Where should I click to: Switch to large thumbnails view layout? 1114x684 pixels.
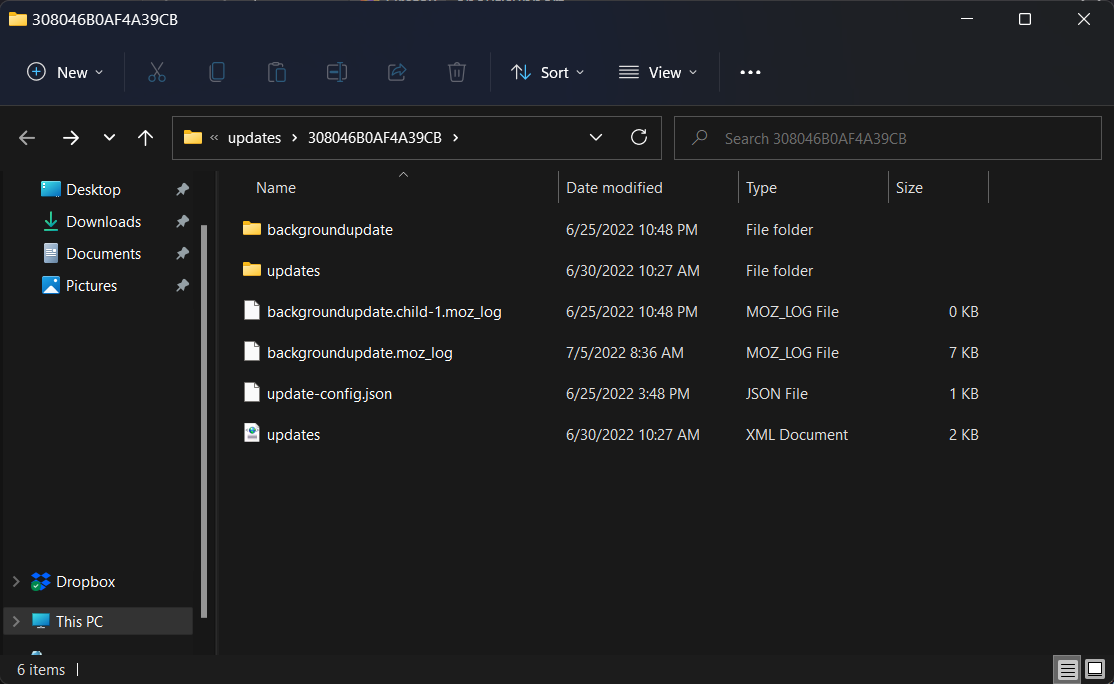tap(1095, 669)
